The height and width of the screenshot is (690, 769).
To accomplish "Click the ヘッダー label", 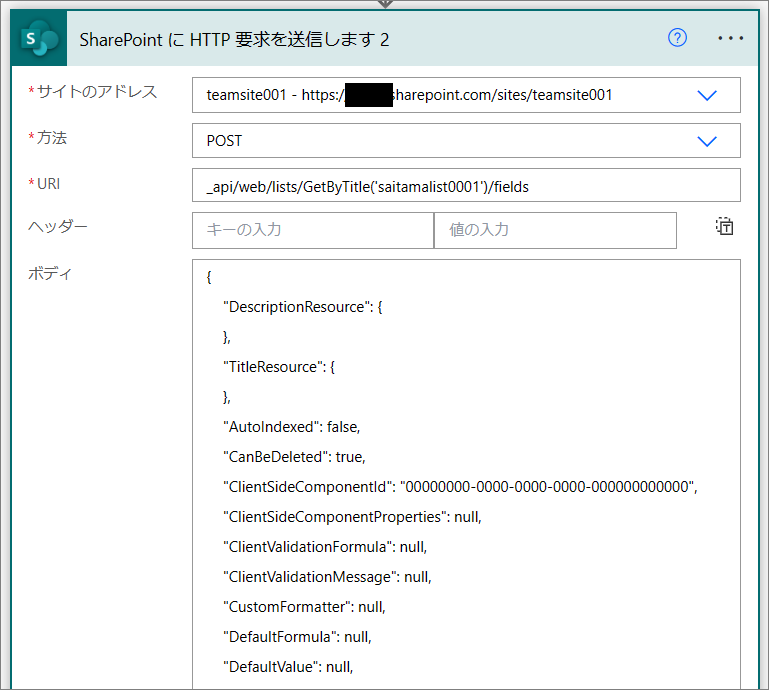I will (57, 226).
